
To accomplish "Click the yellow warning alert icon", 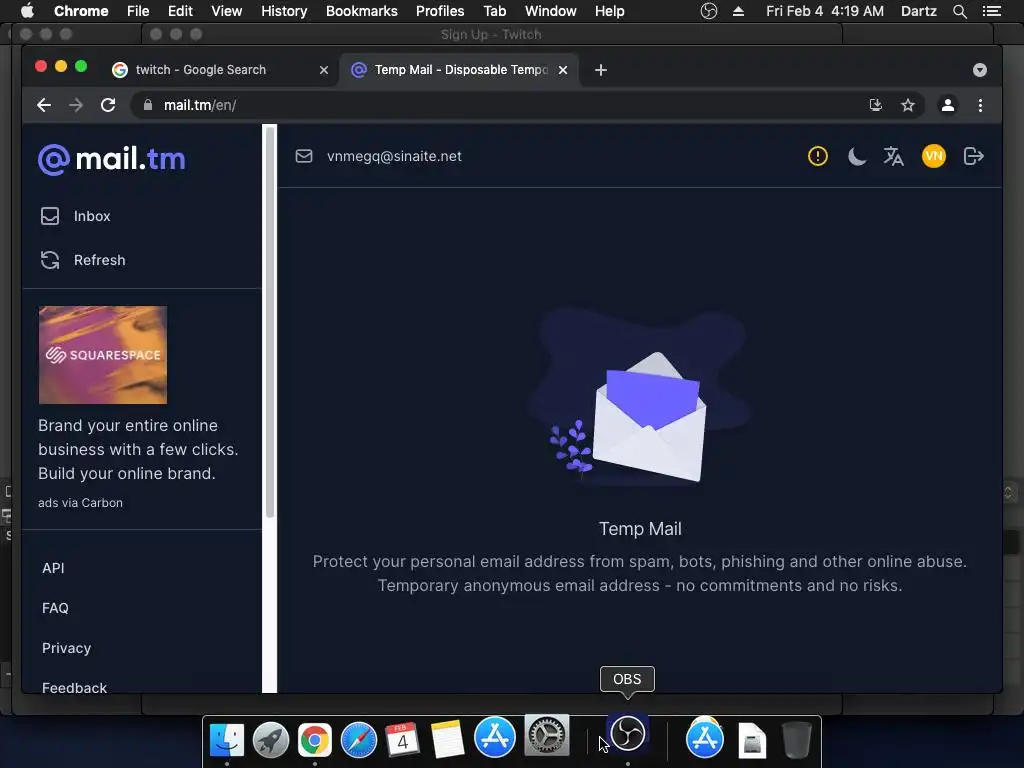I will pyautogui.click(x=818, y=156).
